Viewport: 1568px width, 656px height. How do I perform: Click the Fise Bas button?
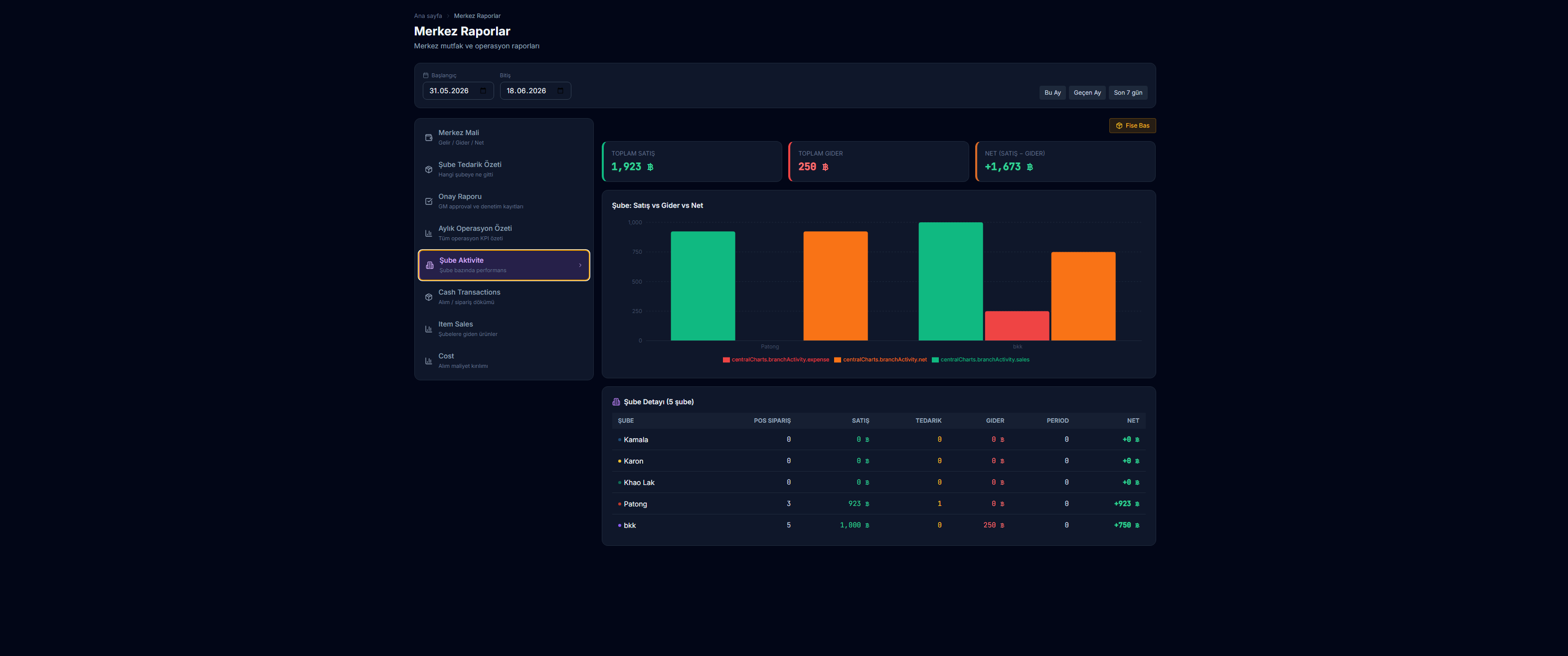(1132, 125)
